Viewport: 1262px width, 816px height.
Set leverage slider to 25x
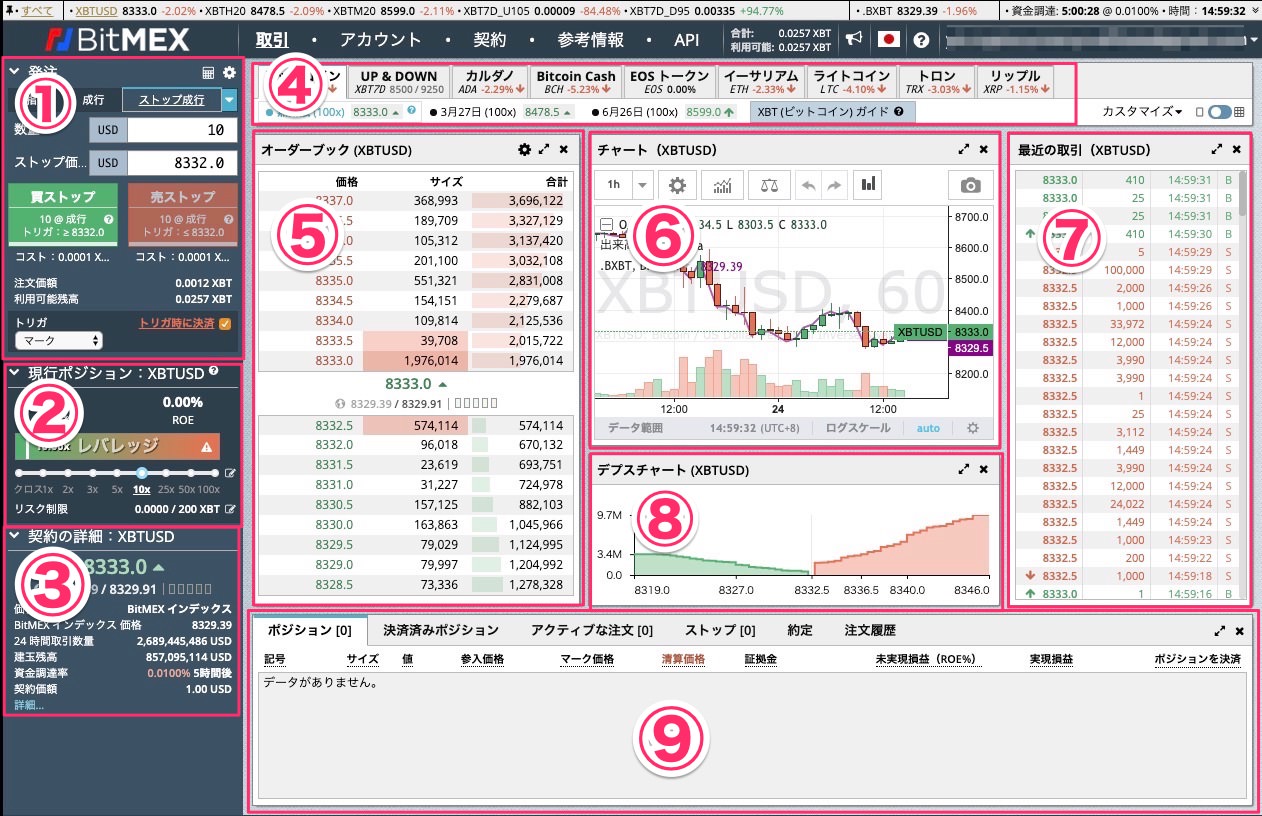point(166,473)
